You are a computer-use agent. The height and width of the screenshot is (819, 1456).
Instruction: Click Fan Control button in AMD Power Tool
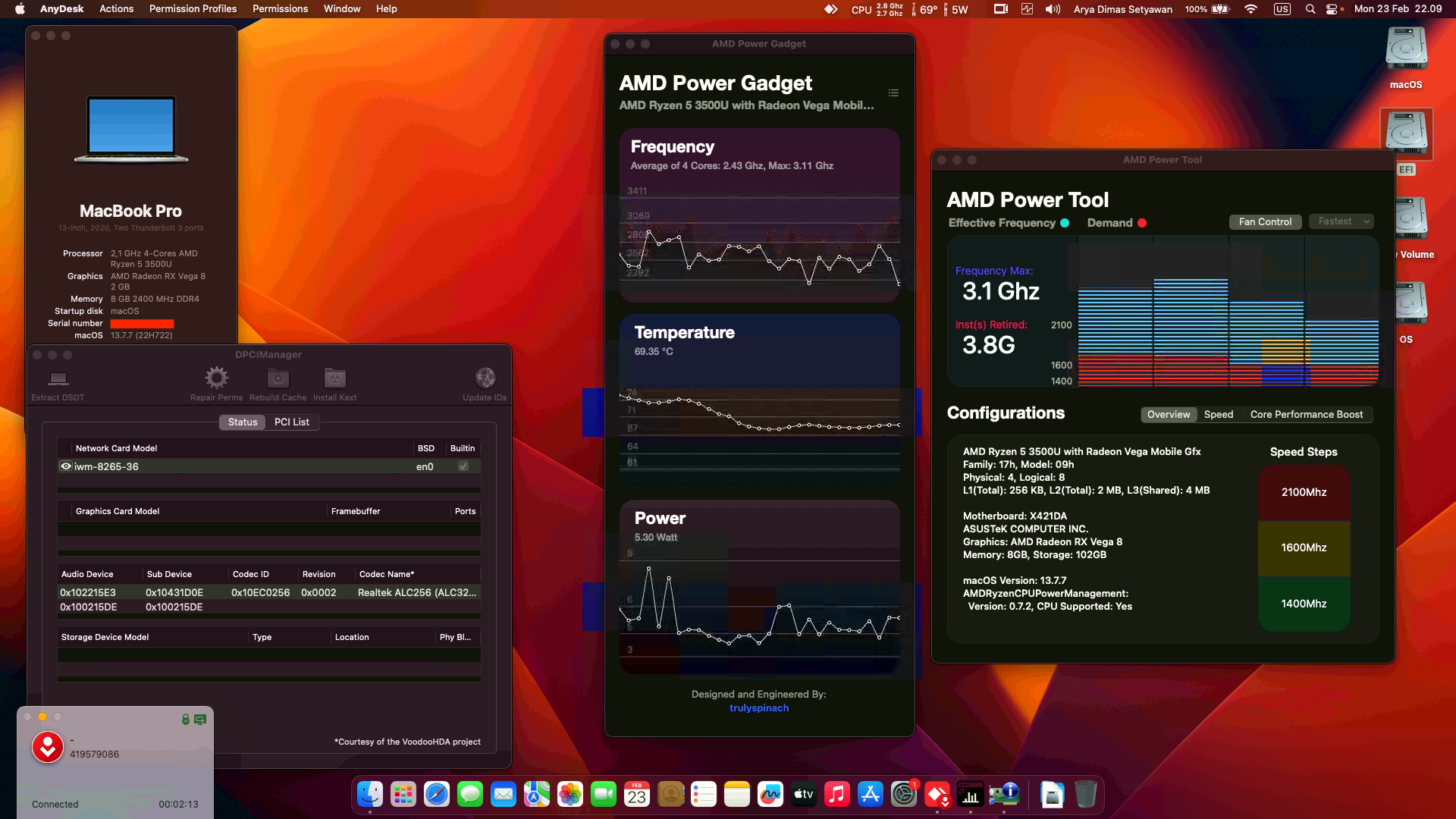[x=1265, y=221]
